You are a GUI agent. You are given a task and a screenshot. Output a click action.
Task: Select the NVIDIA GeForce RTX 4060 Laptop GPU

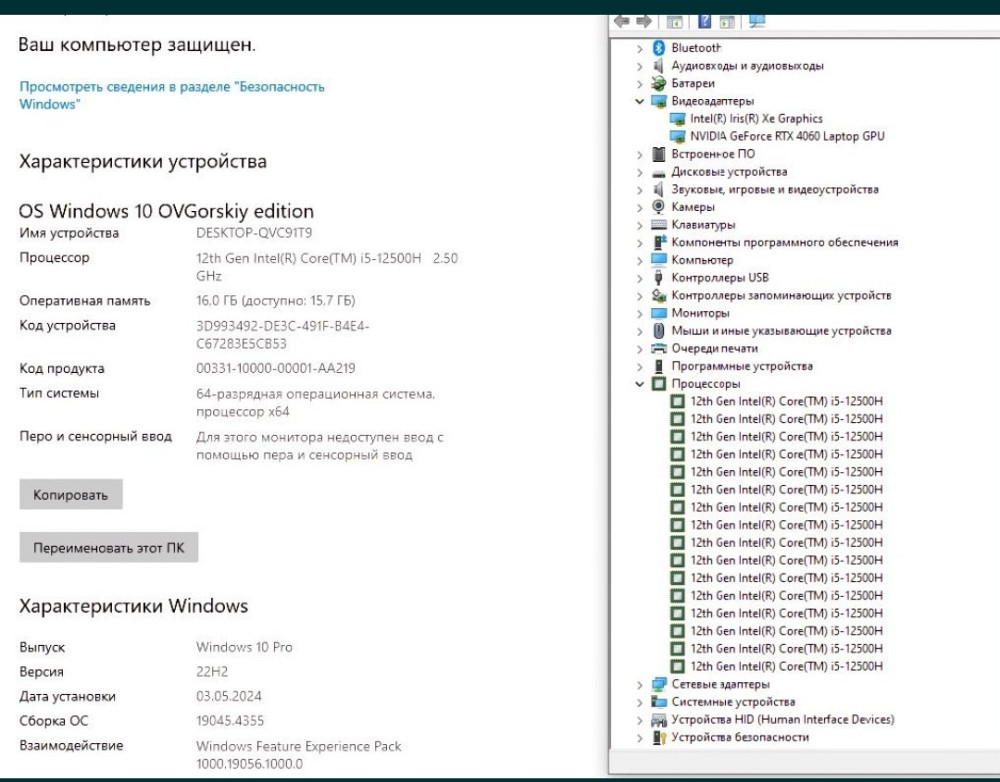point(786,136)
